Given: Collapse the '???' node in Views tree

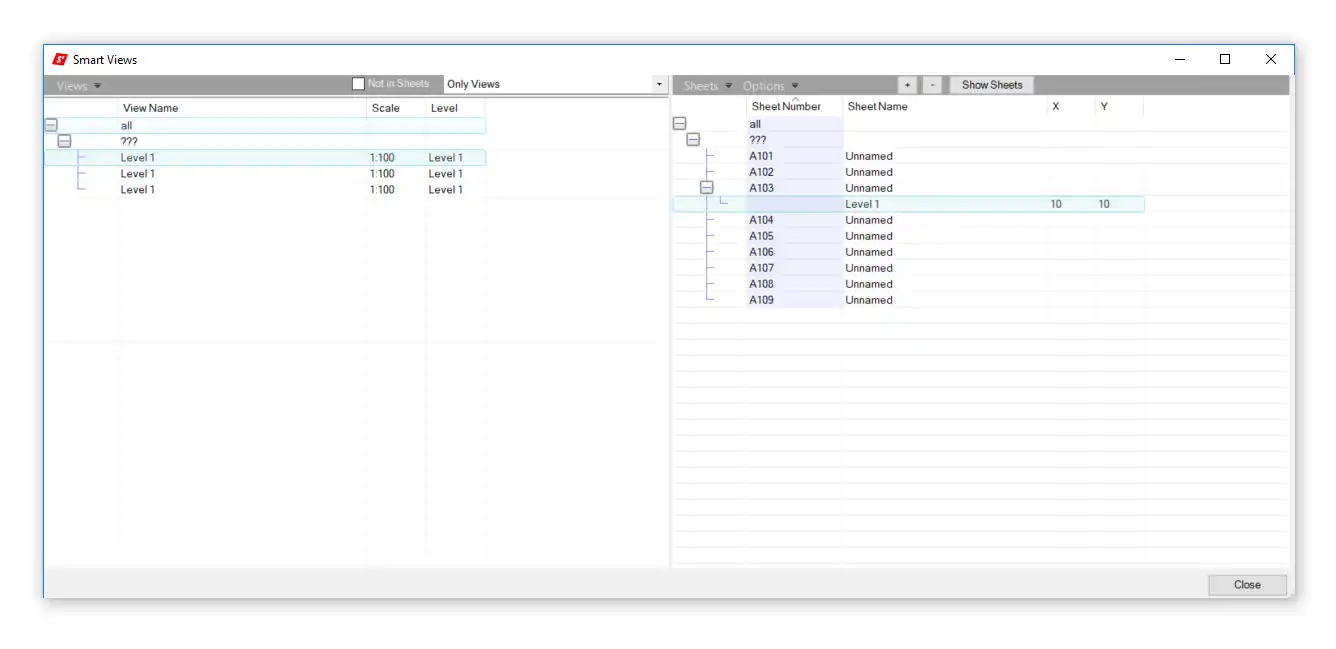Looking at the screenshot, I should pos(65,142).
